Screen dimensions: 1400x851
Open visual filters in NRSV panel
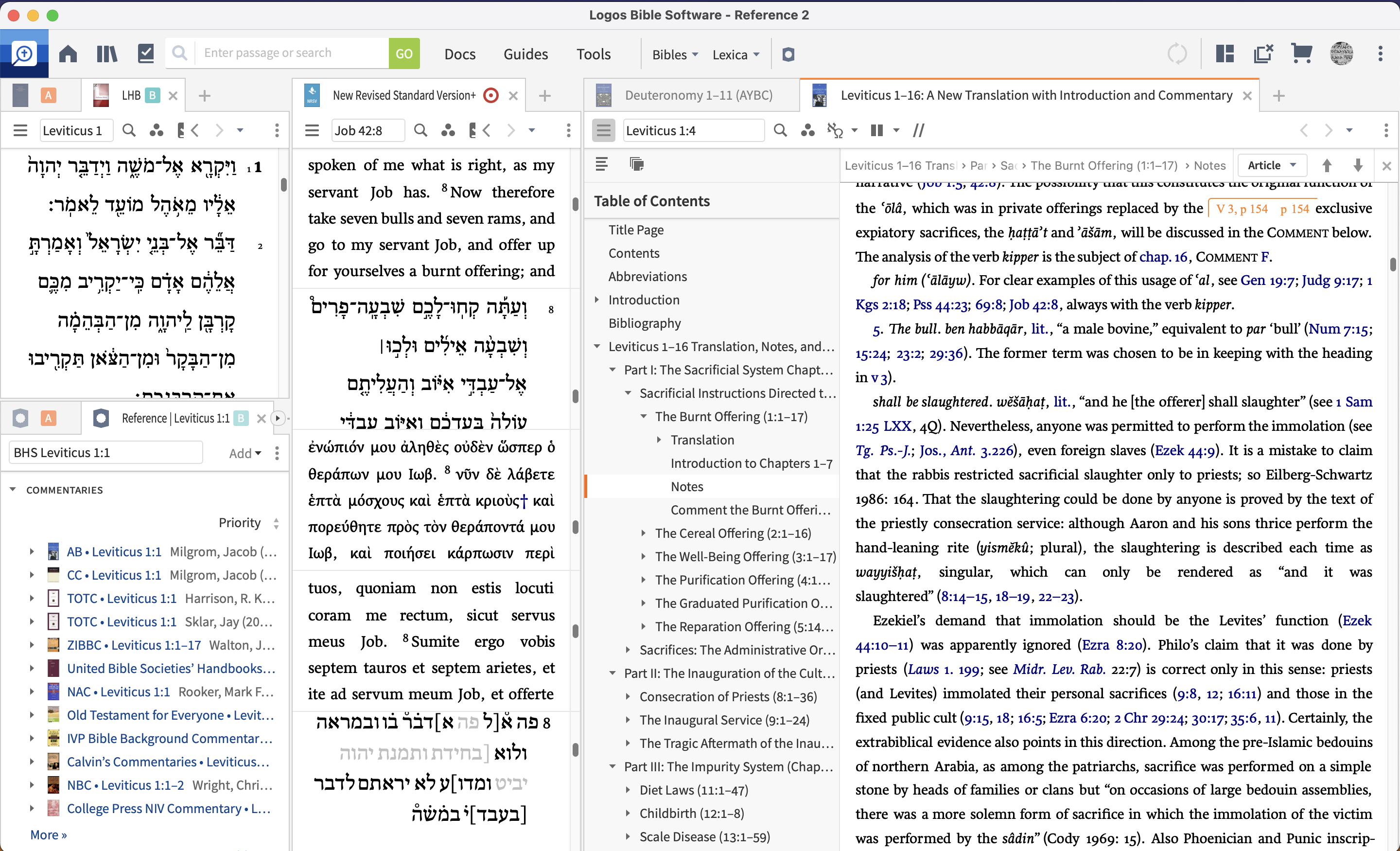[448, 131]
